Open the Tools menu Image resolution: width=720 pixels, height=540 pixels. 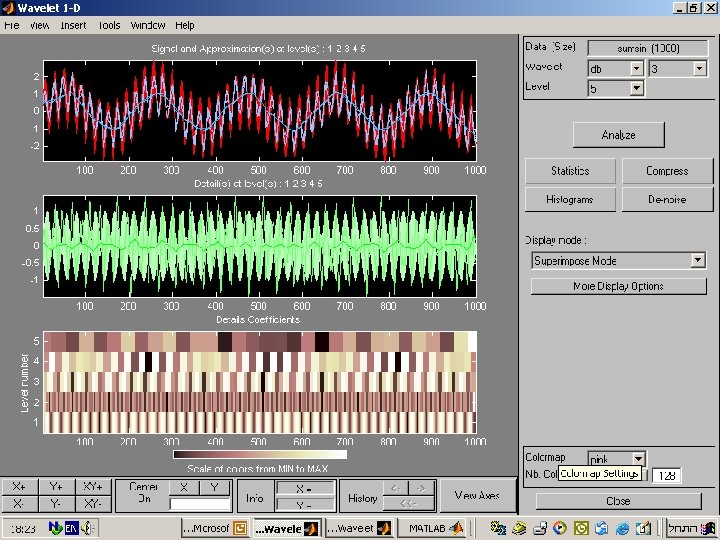tap(109, 25)
